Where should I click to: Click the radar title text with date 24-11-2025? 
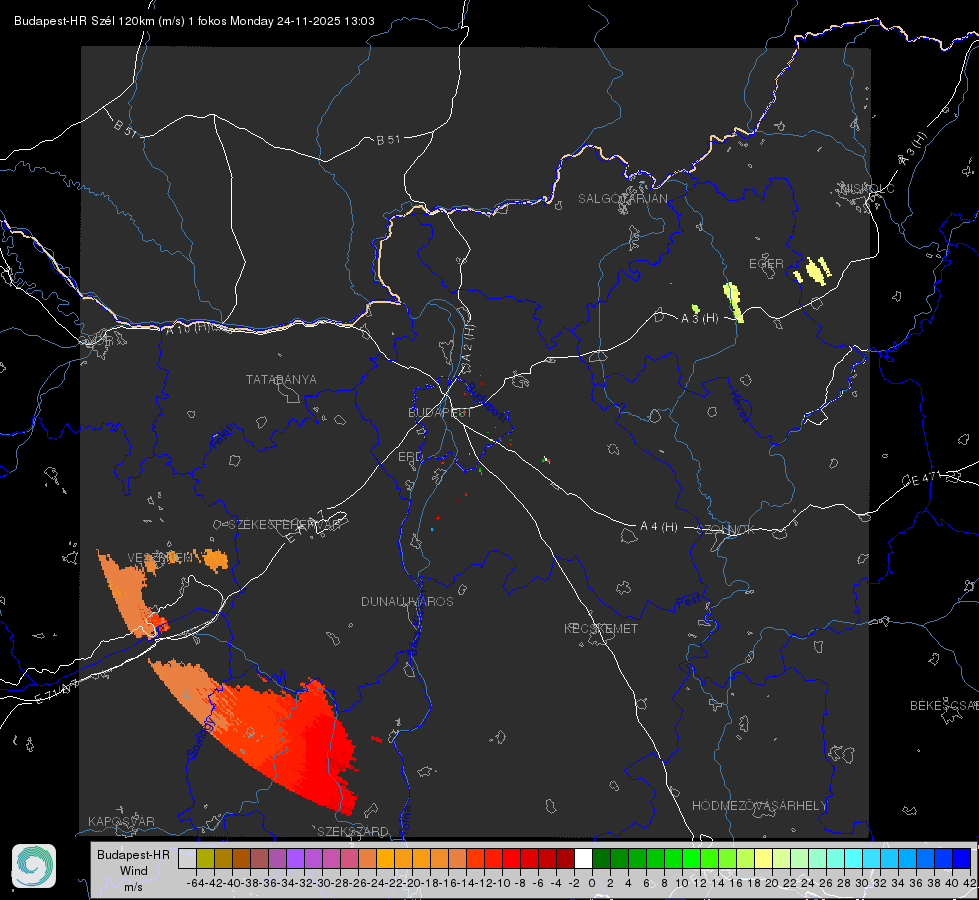[194, 21]
